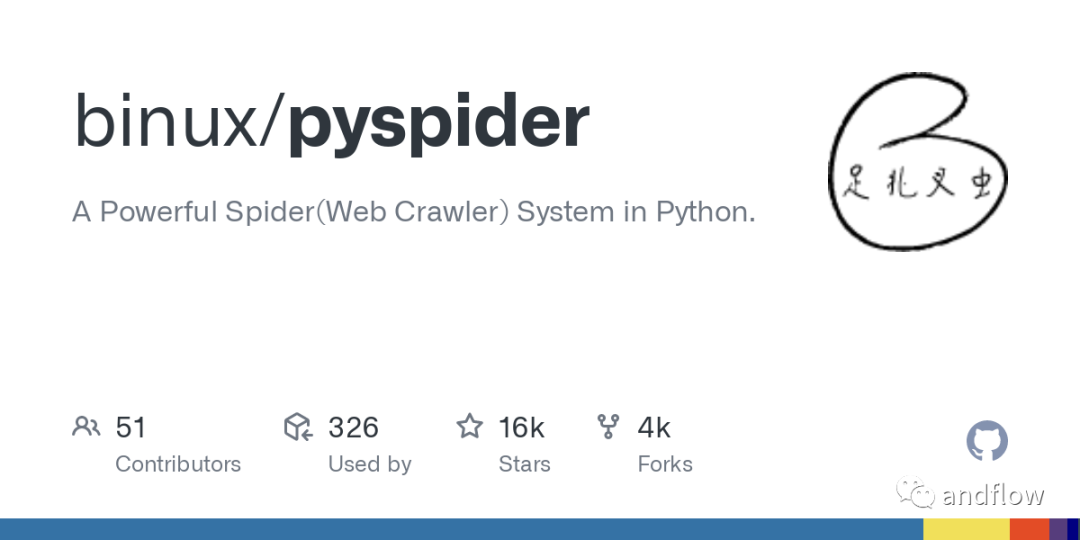Click the orange-red language bar segment
Viewport: 1080px width, 540px height.
1030,529
